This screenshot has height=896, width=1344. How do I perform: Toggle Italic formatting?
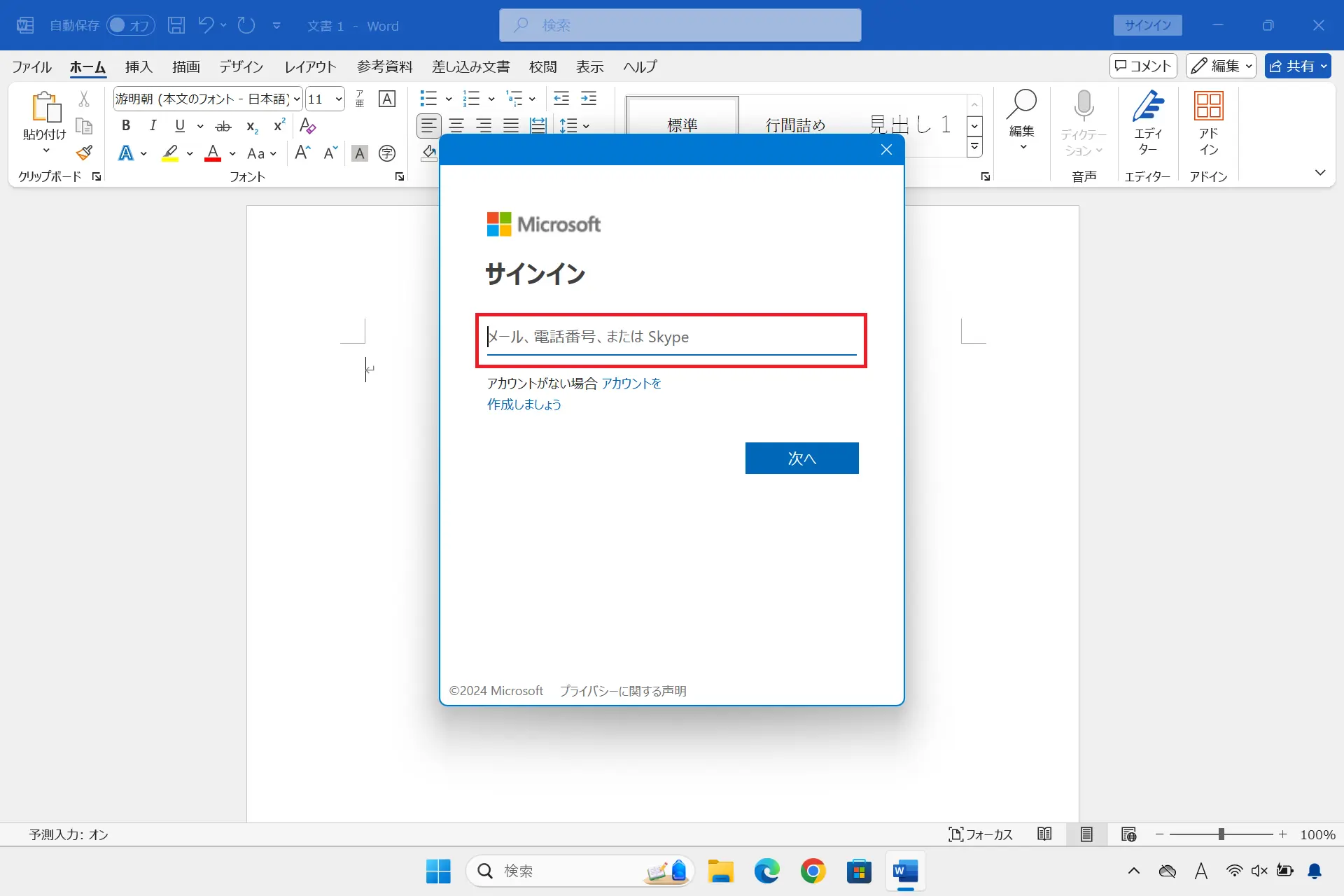click(153, 125)
